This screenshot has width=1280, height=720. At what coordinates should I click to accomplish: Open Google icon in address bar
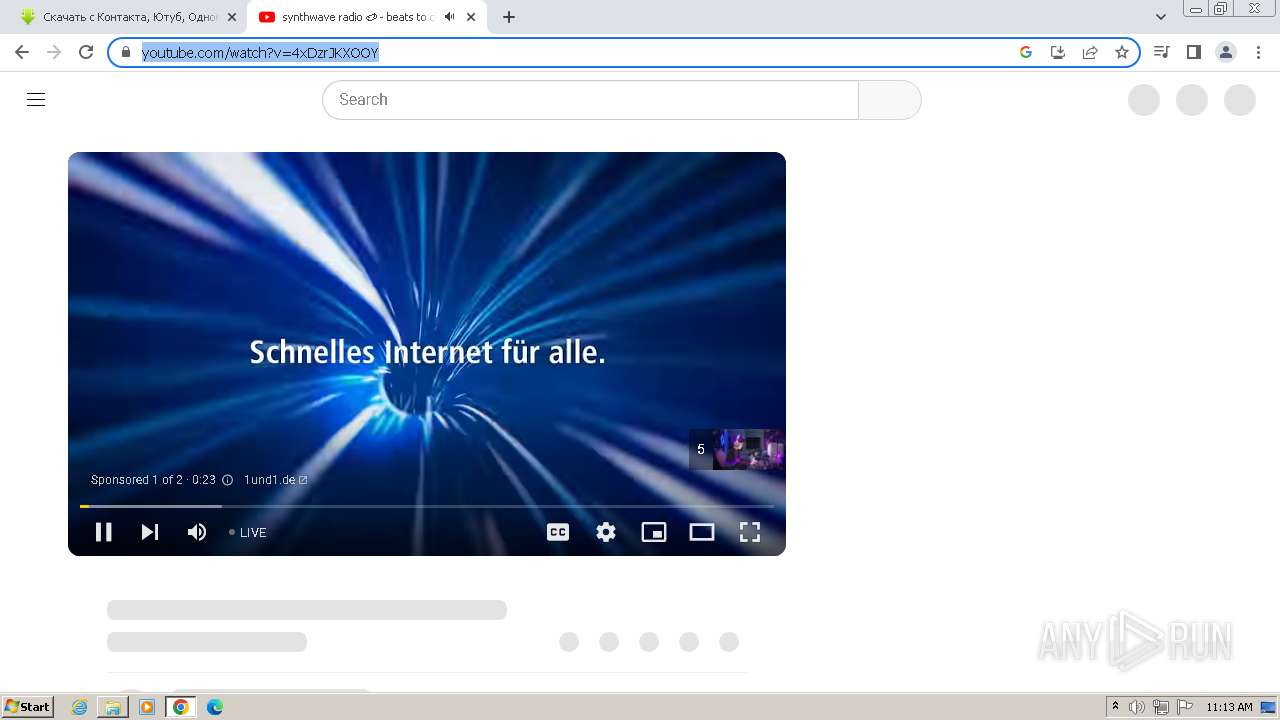tap(1026, 52)
